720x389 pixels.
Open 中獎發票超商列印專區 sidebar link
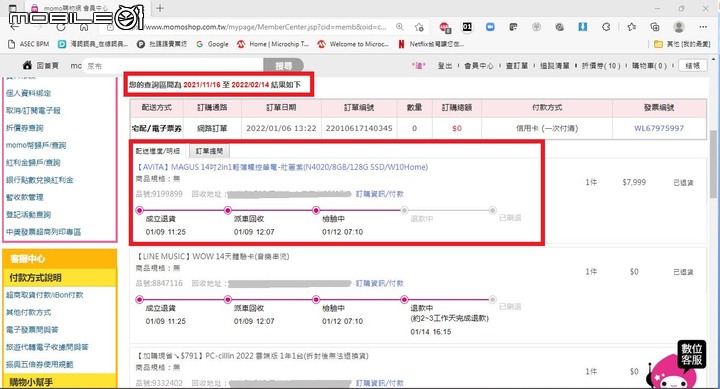pyautogui.click(x=43, y=232)
